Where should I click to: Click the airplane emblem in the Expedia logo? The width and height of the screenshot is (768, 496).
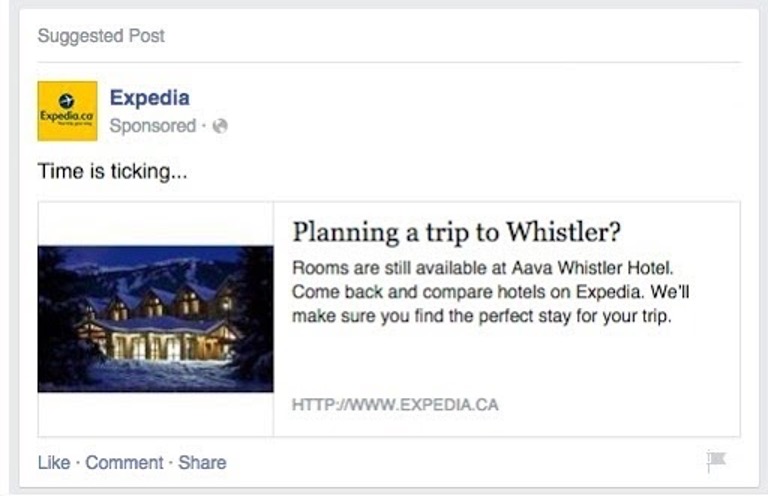[67, 100]
